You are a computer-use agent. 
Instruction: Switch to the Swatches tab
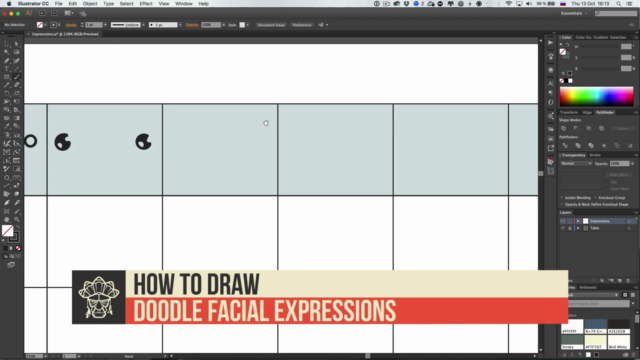coord(618,38)
